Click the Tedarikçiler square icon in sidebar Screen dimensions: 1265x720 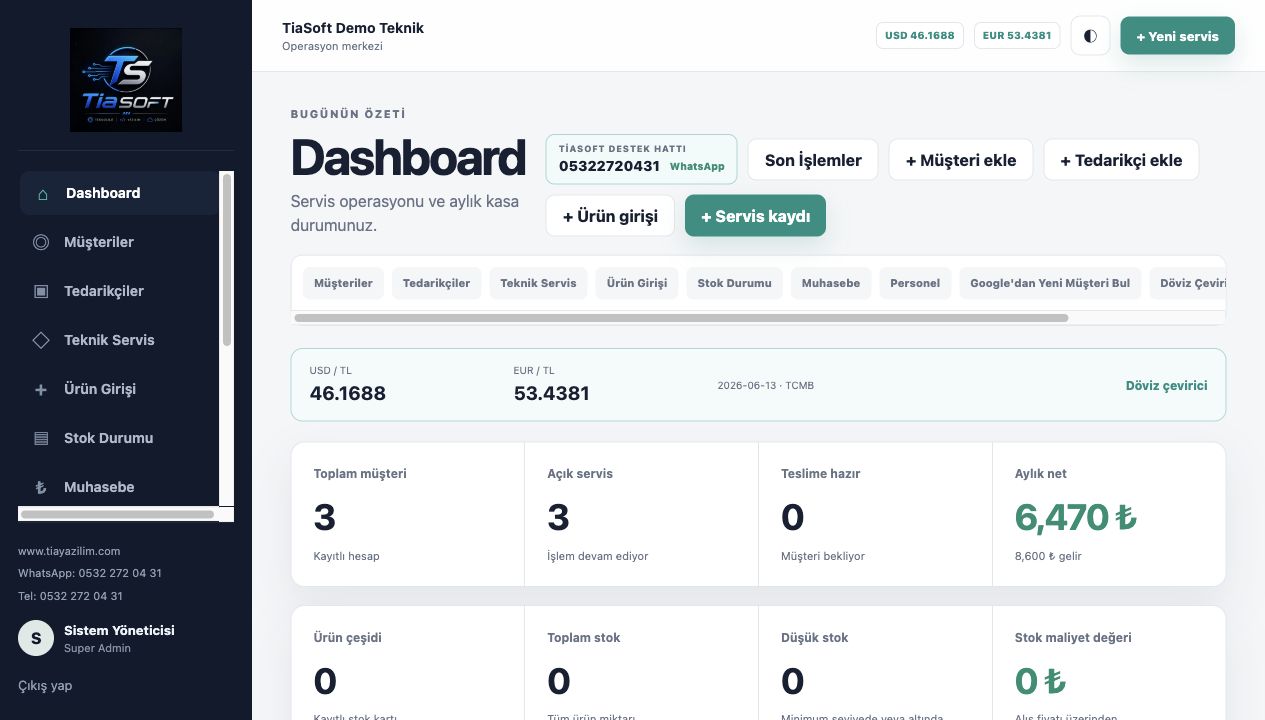41,291
